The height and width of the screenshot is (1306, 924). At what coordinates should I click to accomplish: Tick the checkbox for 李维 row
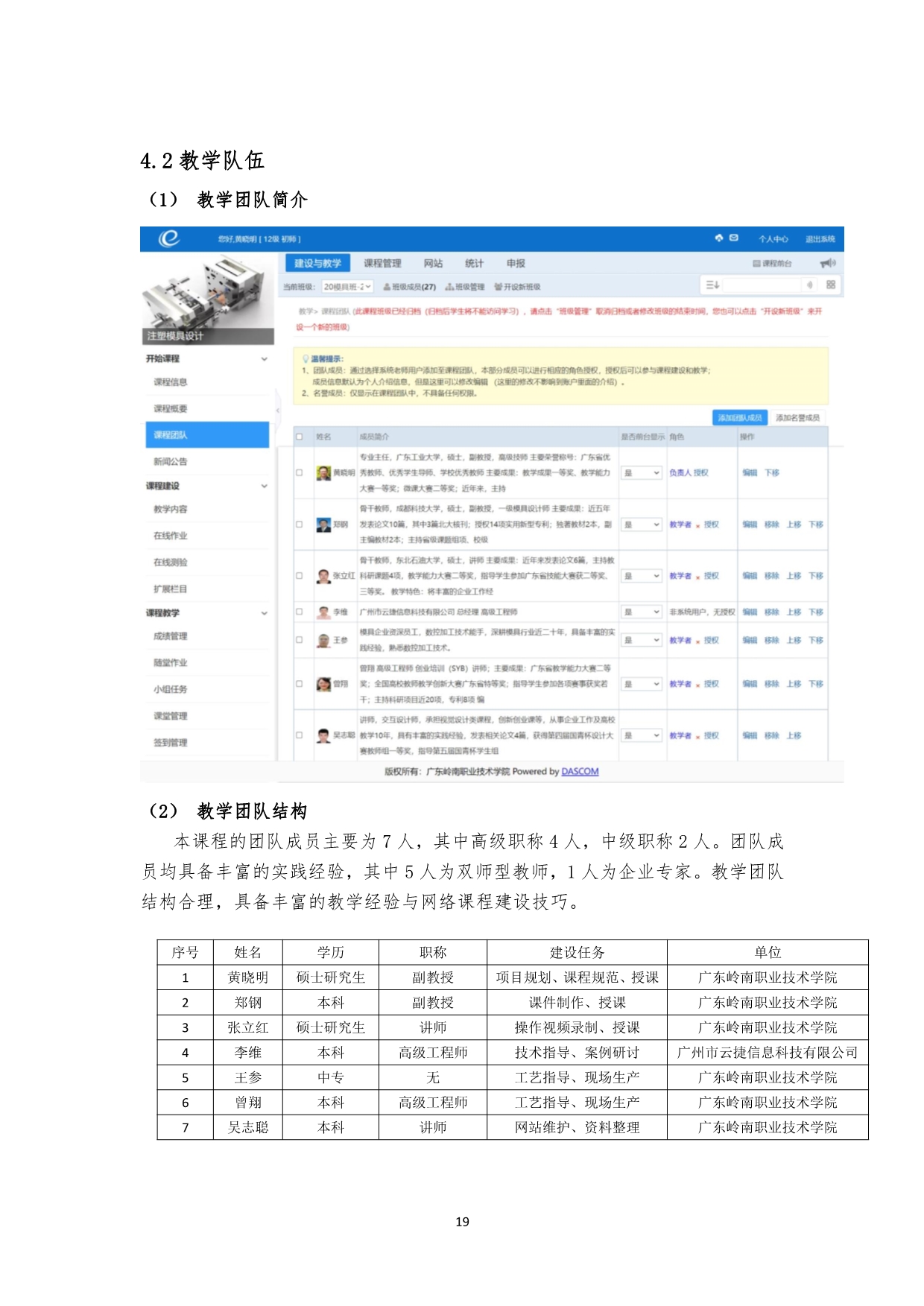click(300, 612)
